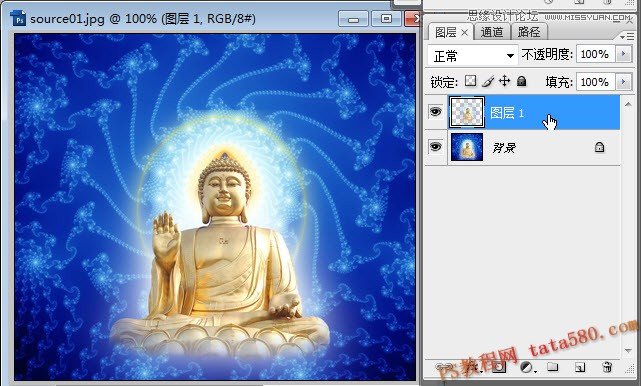This screenshot has height=386, width=641.
Task: Close the 图层 tab
Action: [464, 32]
